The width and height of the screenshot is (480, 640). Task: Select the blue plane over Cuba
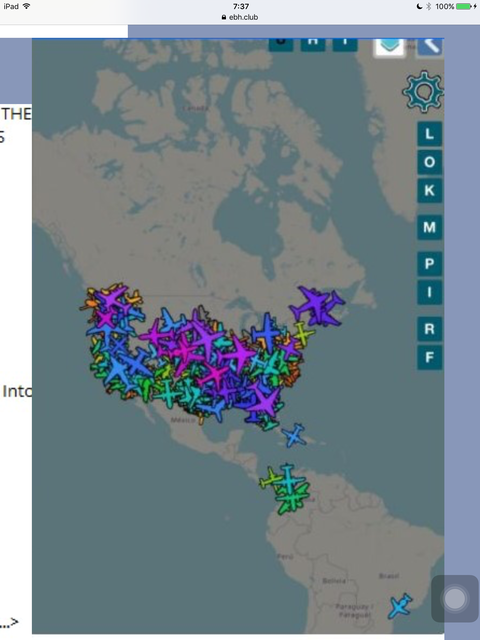point(294,436)
